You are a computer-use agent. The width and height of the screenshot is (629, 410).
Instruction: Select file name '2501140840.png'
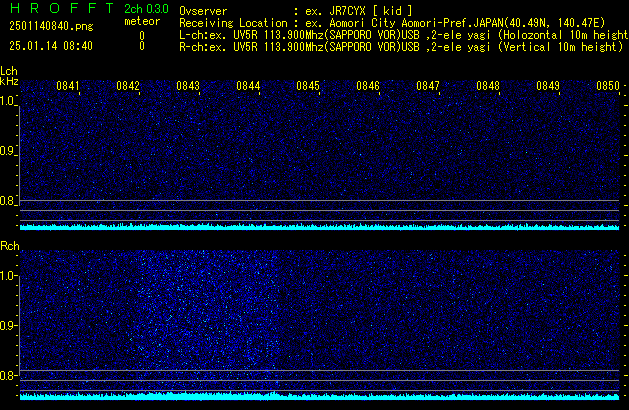click(51, 26)
